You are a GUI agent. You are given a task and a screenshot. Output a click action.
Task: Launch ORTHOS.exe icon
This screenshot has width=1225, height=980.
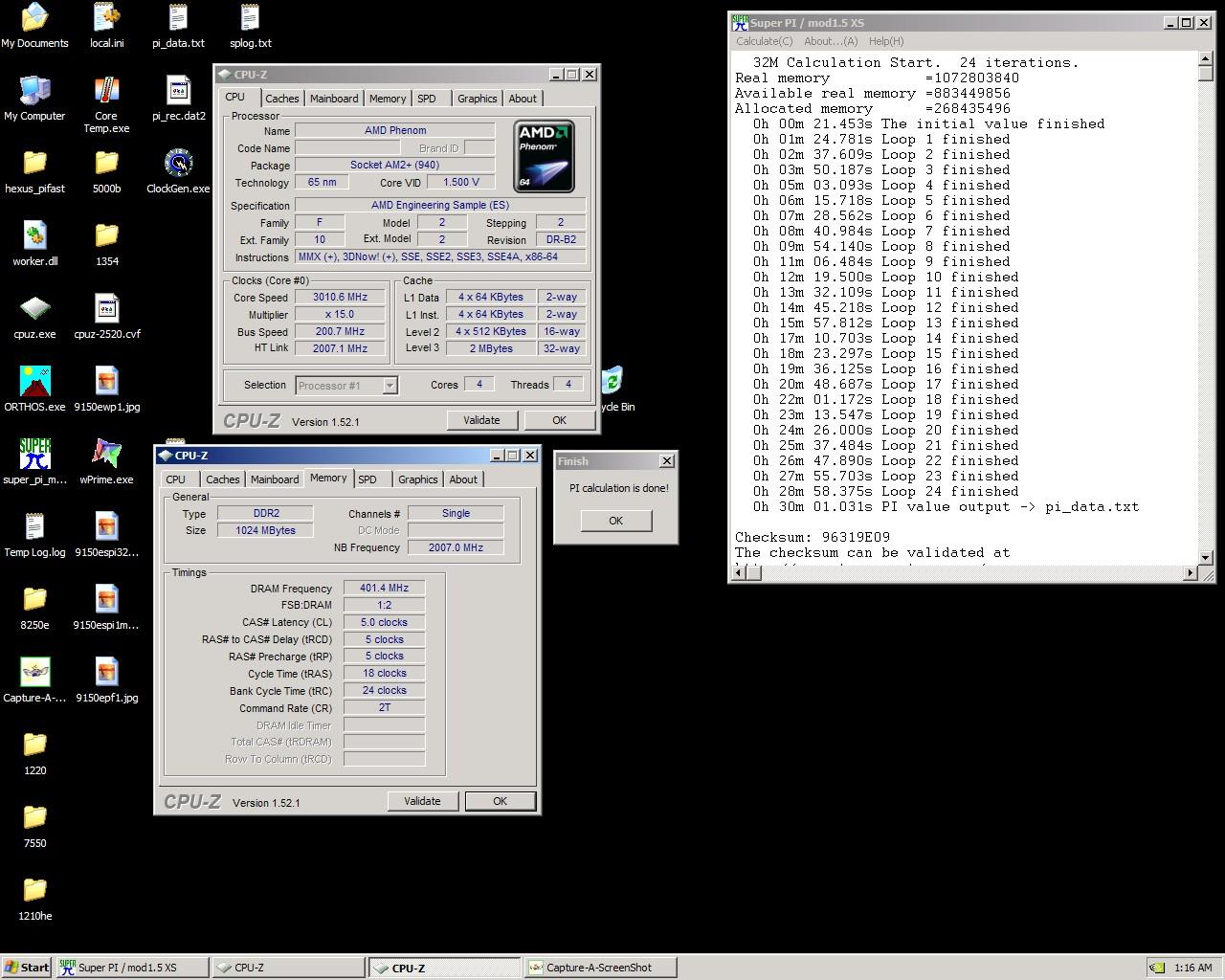pos(34,390)
